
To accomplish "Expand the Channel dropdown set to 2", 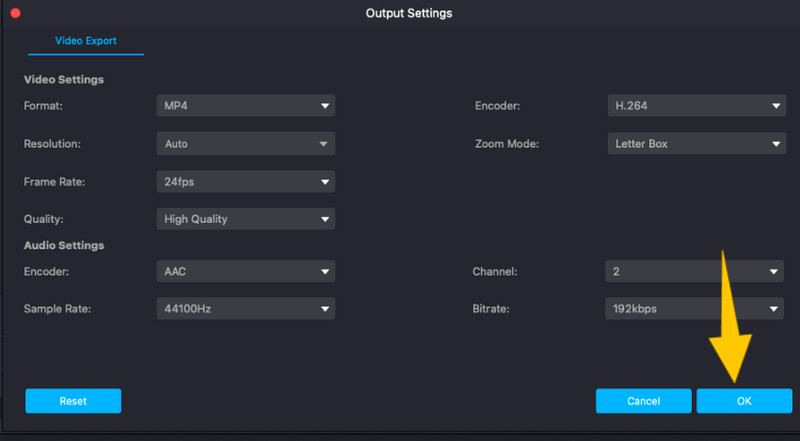I will 694,271.
